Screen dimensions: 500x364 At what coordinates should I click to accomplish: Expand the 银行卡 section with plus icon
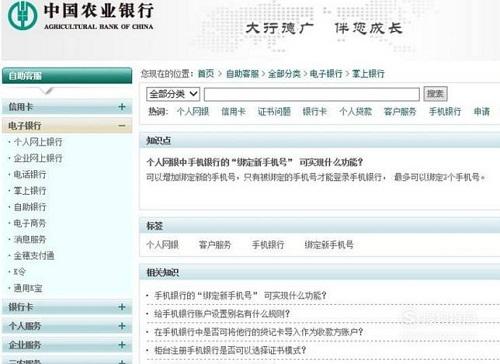[122, 307]
